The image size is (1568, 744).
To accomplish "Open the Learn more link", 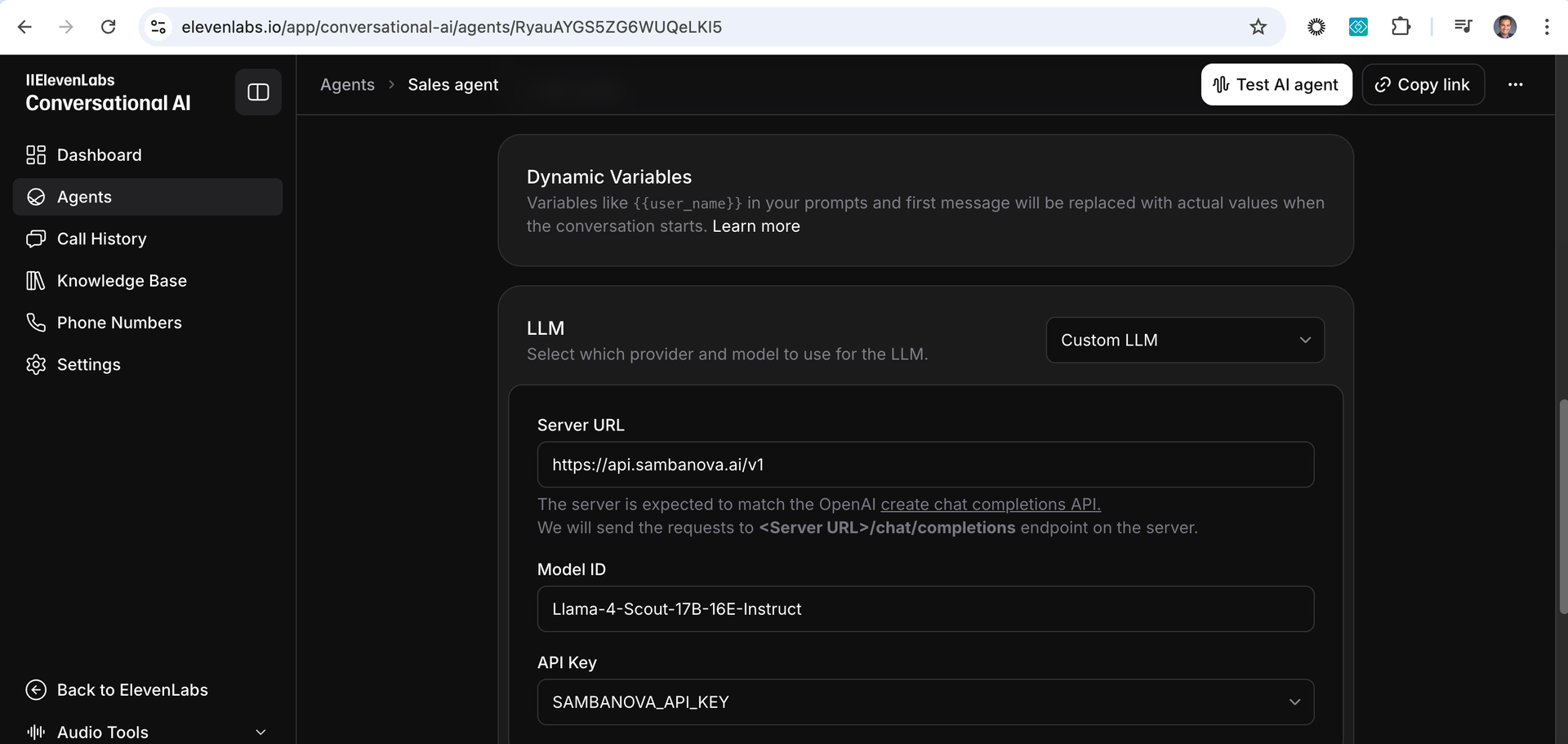I will [x=756, y=226].
